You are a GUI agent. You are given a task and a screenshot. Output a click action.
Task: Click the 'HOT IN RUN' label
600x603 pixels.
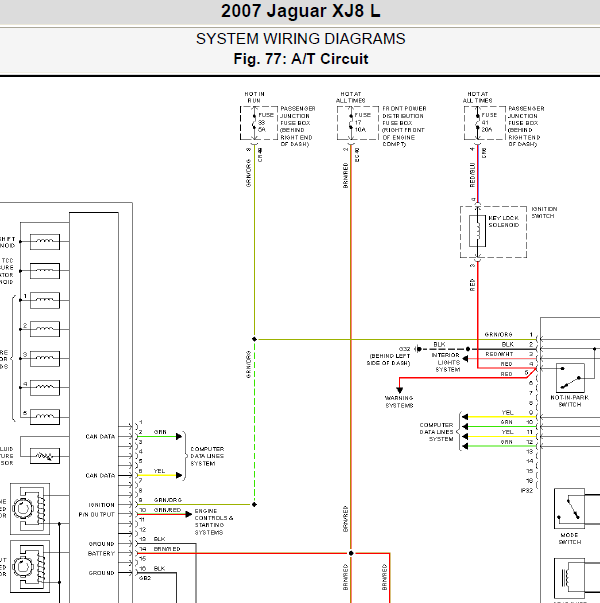[254, 97]
